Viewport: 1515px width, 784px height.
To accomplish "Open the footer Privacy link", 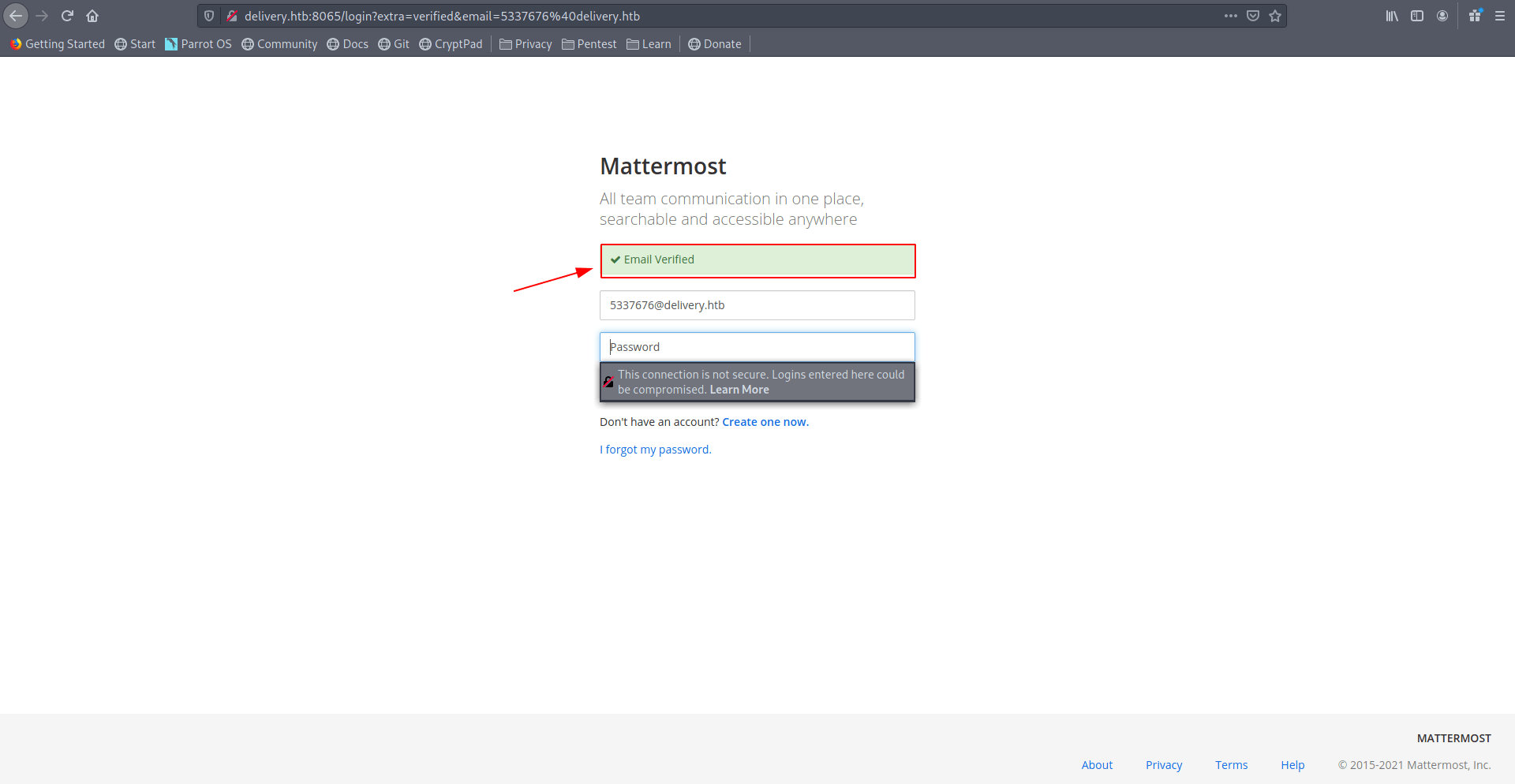I will [x=1164, y=765].
